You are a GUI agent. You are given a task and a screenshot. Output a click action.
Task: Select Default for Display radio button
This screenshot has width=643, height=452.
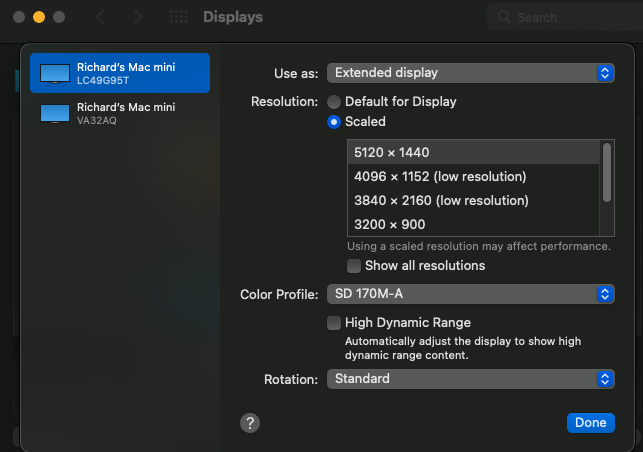(334, 102)
